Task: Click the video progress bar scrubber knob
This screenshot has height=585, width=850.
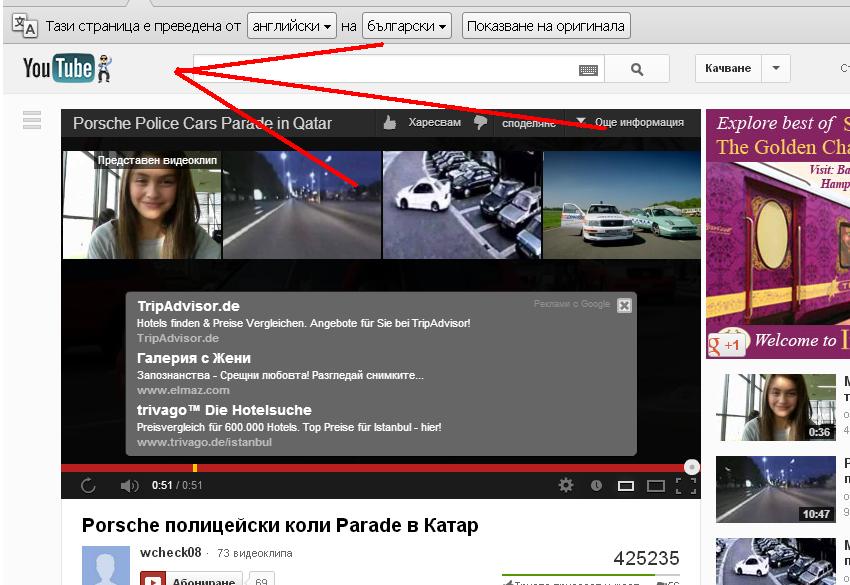Action: pyautogui.click(x=692, y=467)
